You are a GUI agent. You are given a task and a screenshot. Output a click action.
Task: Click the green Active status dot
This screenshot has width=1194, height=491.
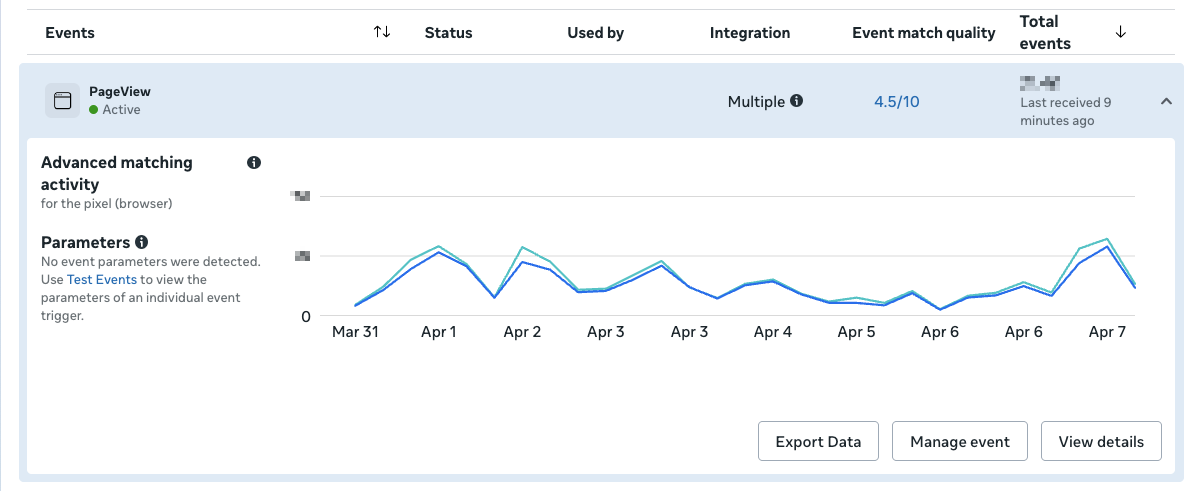[x=94, y=110]
